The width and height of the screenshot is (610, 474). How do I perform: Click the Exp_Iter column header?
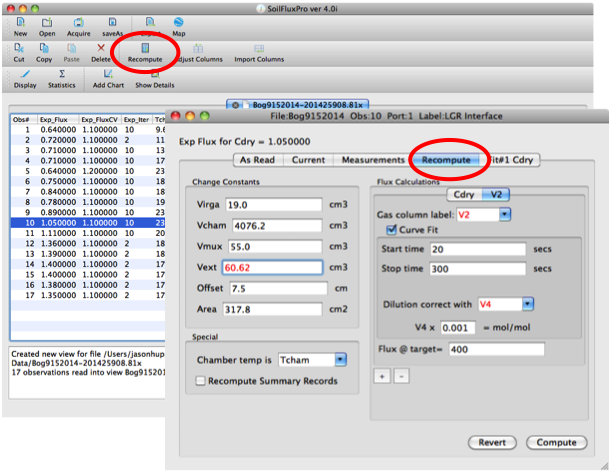click(137, 119)
